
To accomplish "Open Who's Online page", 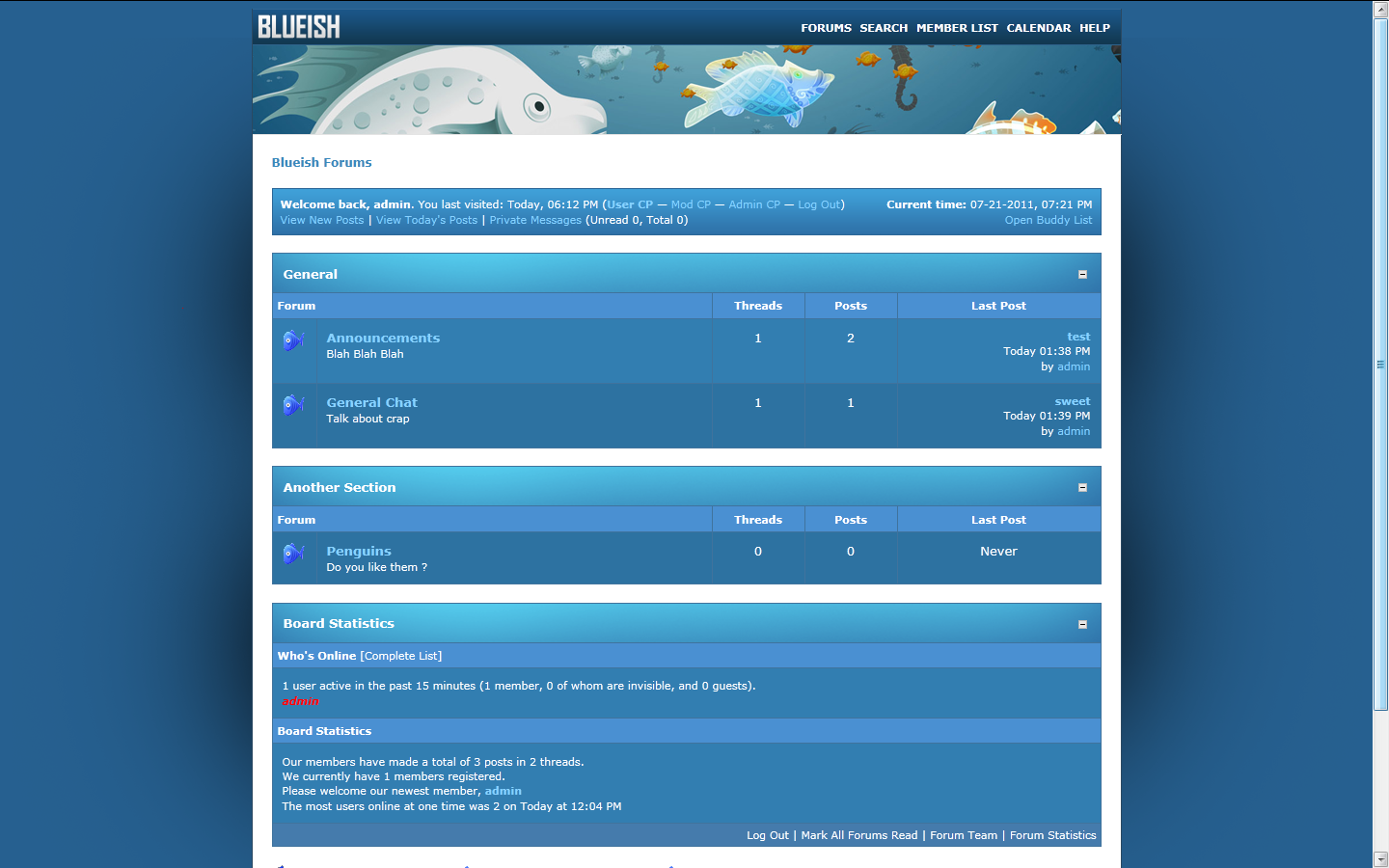I will tap(316, 656).
